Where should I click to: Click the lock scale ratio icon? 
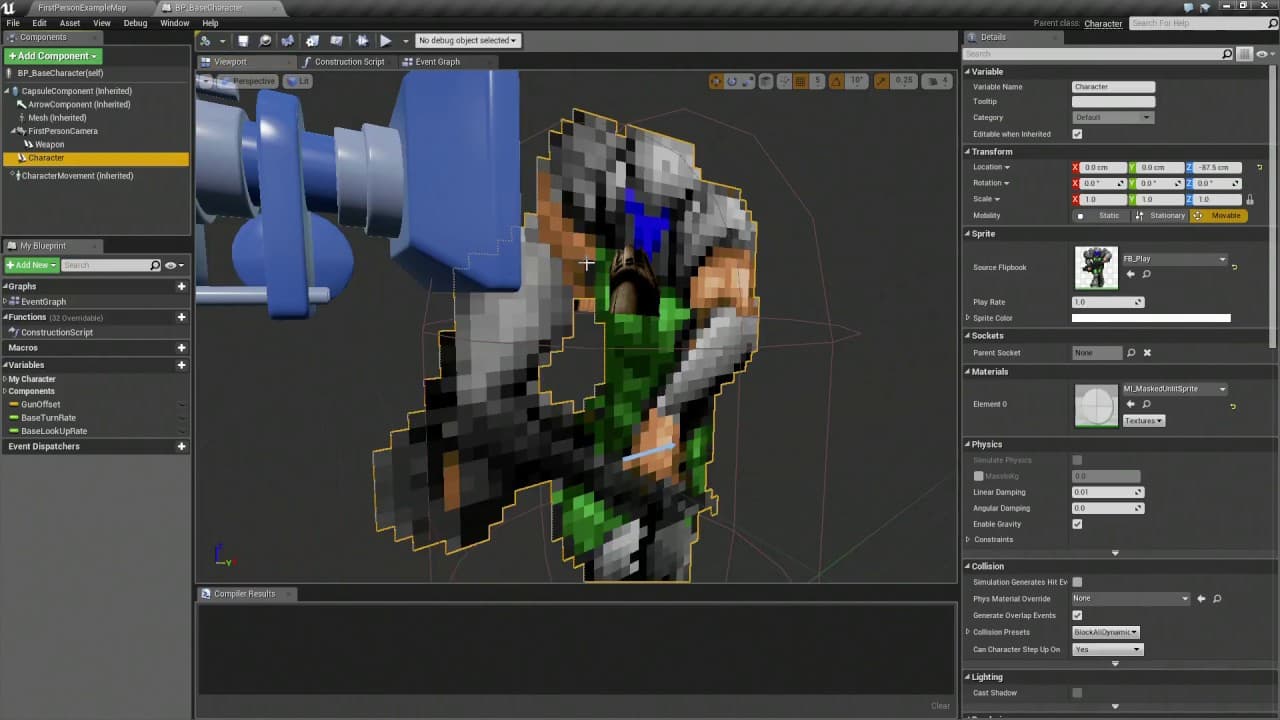click(1249, 200)
